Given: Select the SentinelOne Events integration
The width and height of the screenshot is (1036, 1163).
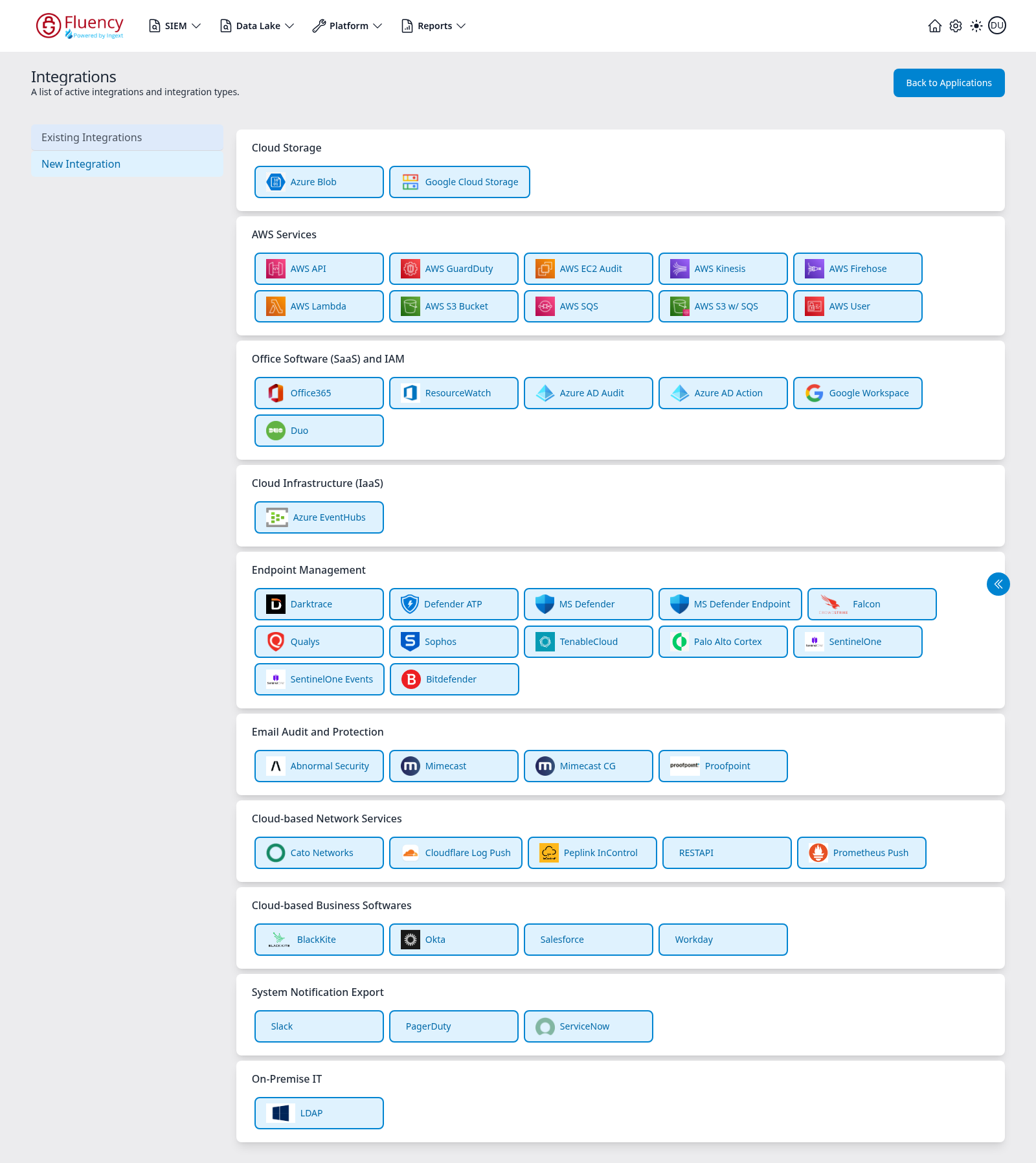Looking at the screenshot, I should tap(319, 679).
